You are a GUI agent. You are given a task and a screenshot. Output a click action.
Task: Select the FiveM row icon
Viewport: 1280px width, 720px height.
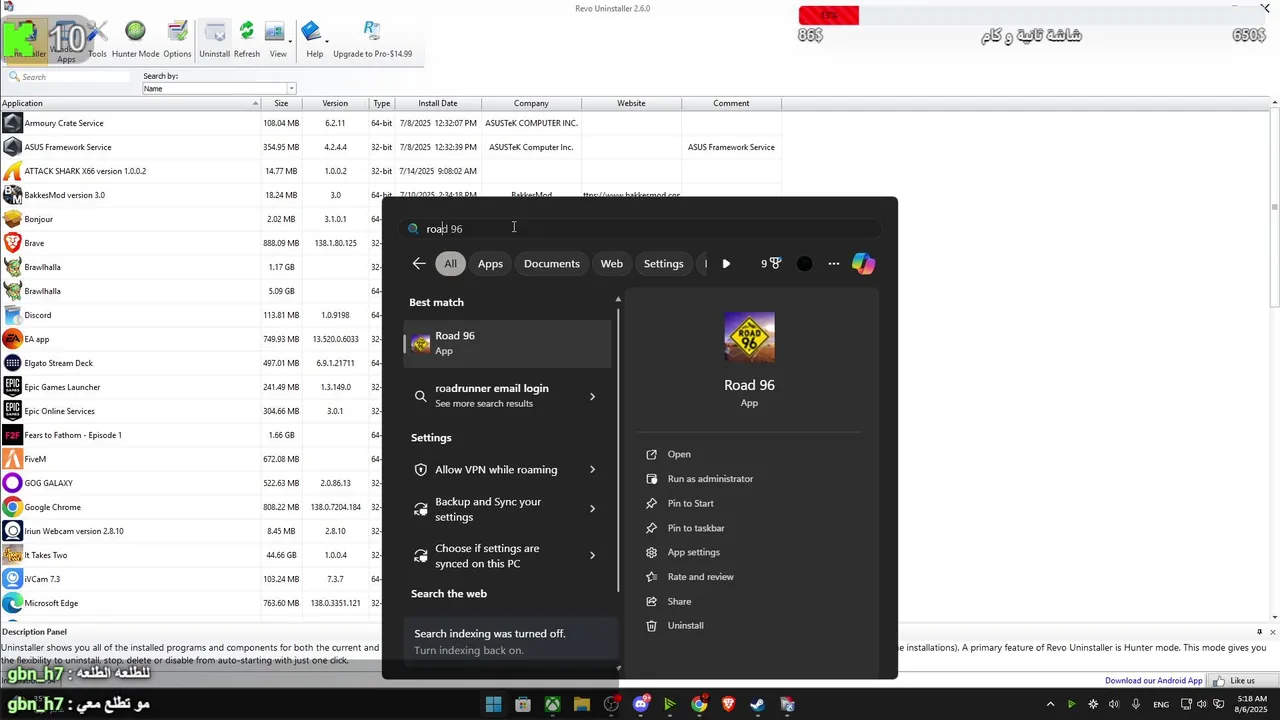click(x=12, y=459)
